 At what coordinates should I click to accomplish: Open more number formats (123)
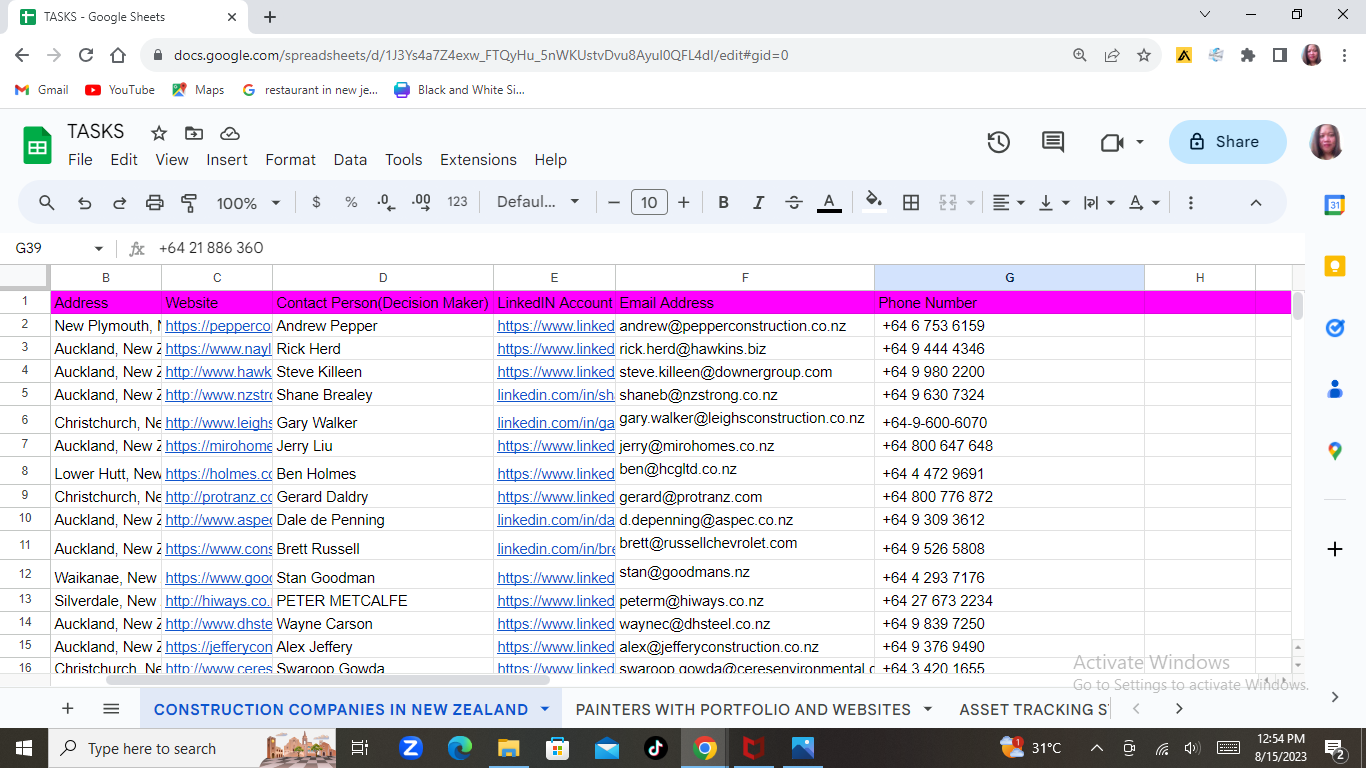457,202
